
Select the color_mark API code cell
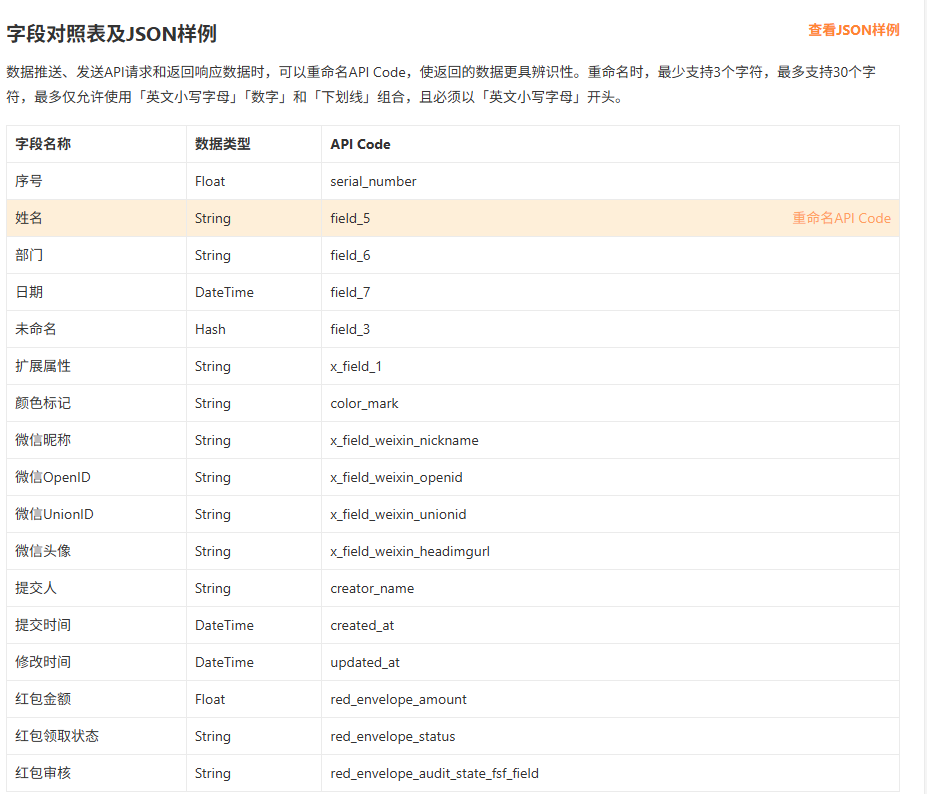point(364,403)
